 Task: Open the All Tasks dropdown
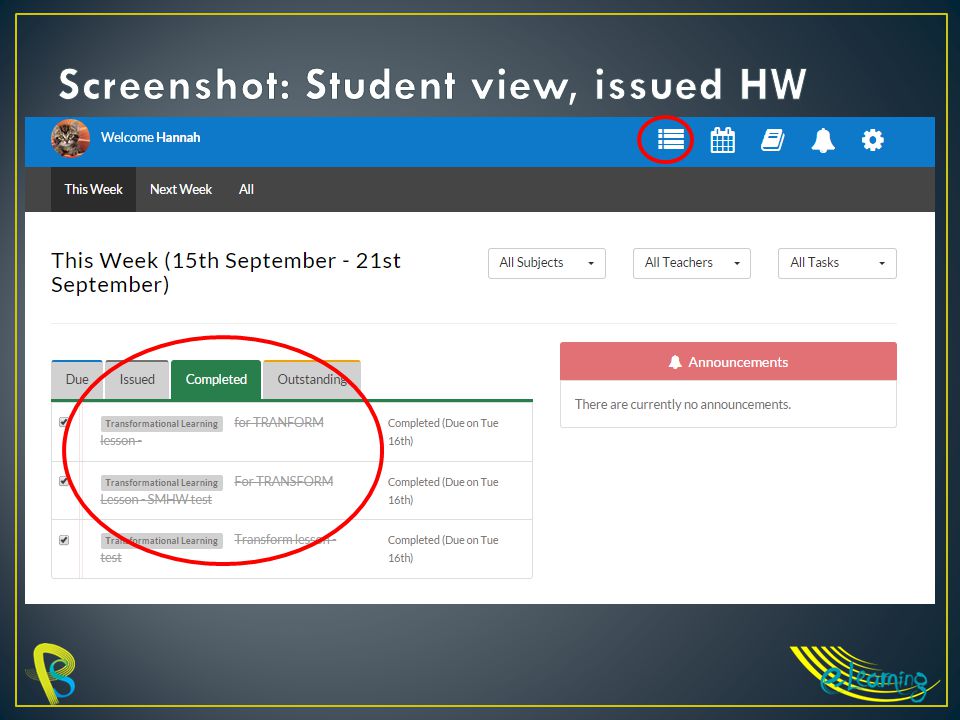tap(837, 263)
